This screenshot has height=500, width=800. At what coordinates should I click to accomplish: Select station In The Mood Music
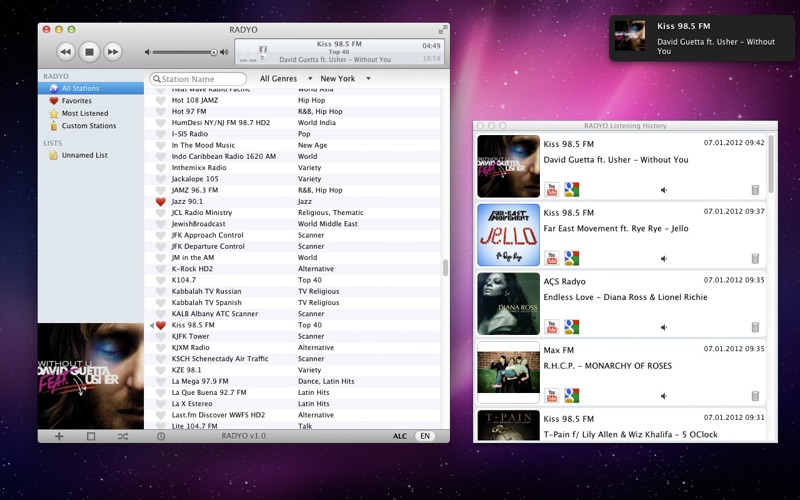(292, 145)
